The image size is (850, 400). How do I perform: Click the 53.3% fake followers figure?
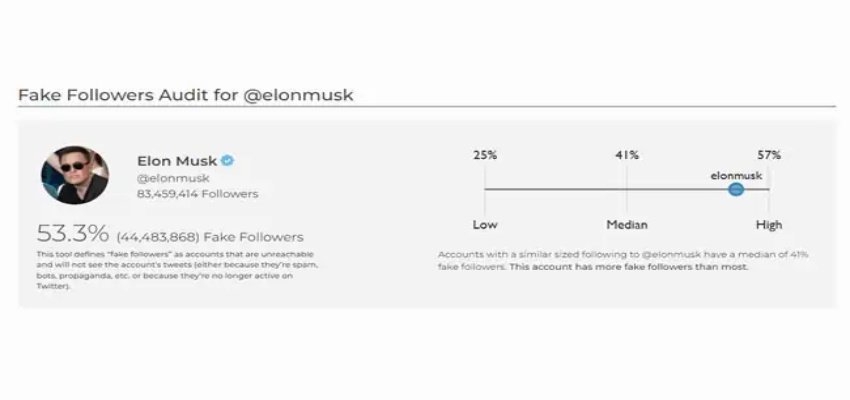coord(73,234)
